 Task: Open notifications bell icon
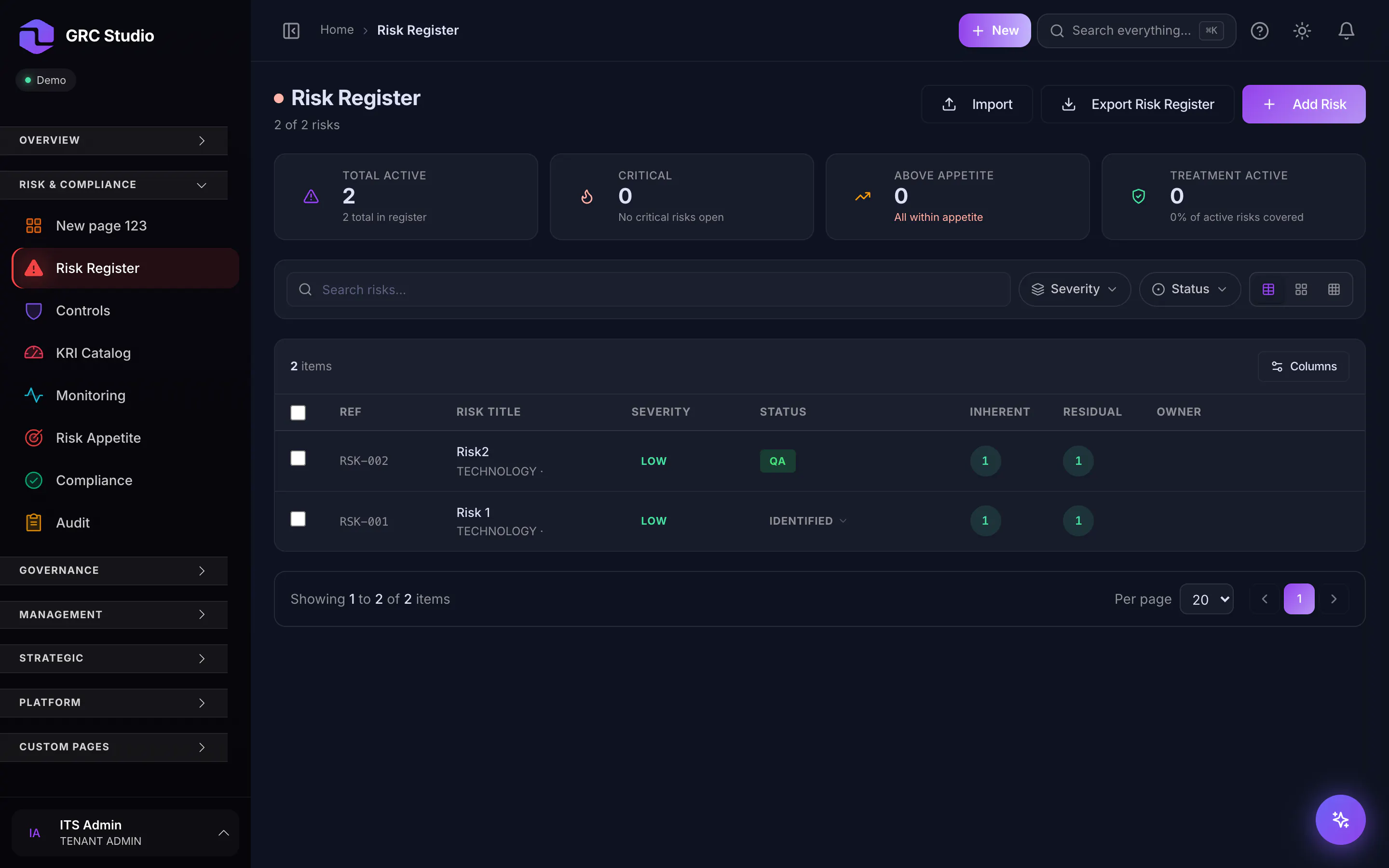pos(1346,30)
